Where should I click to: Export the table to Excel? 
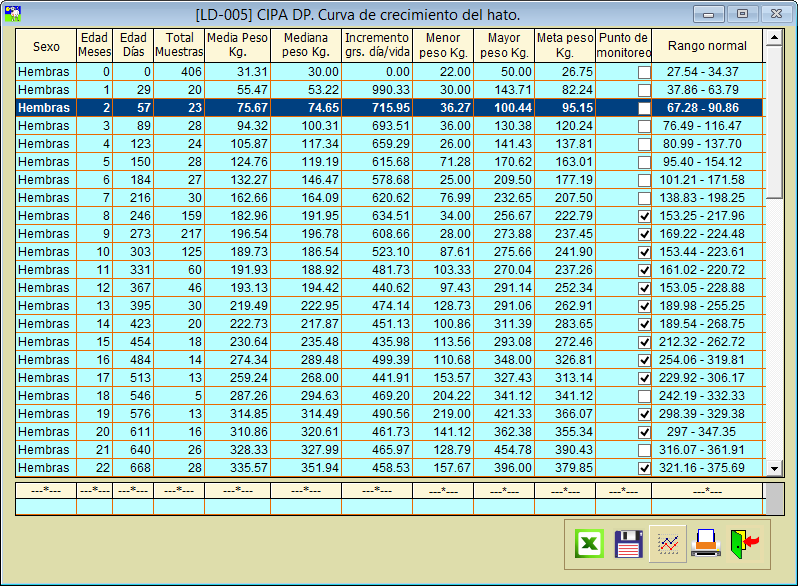point(589,544)
